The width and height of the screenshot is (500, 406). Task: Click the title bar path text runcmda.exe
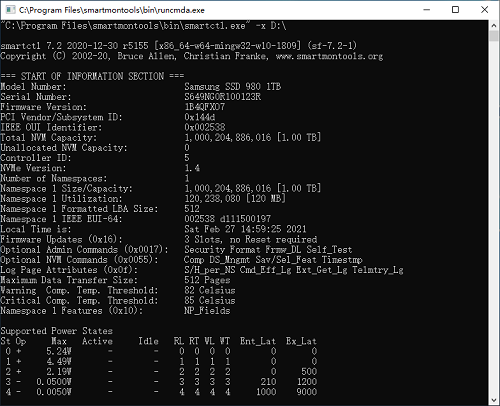click(x=112, y=10)
